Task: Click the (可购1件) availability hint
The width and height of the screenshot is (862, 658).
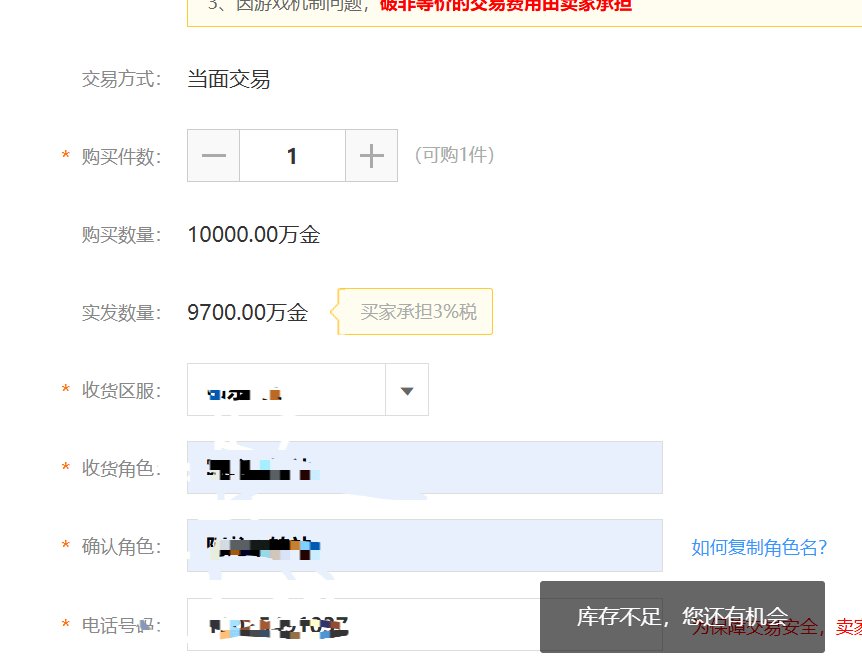Action: 455,155
